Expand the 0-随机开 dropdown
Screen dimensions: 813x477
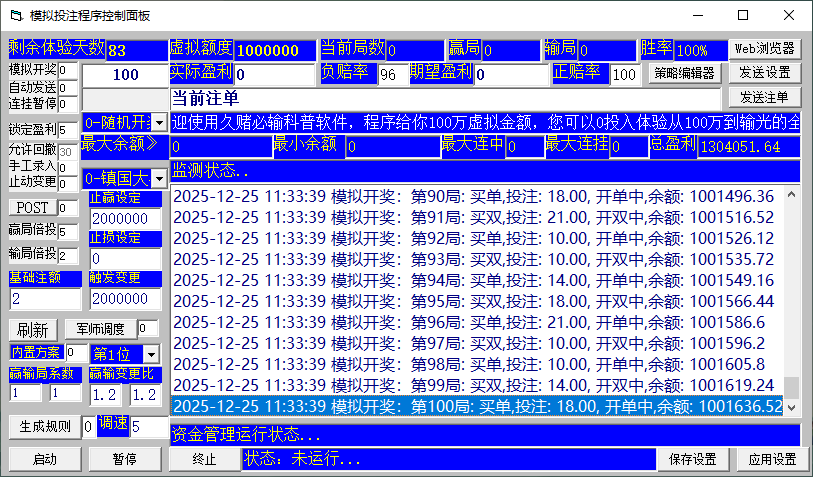[x=160, y=122]
